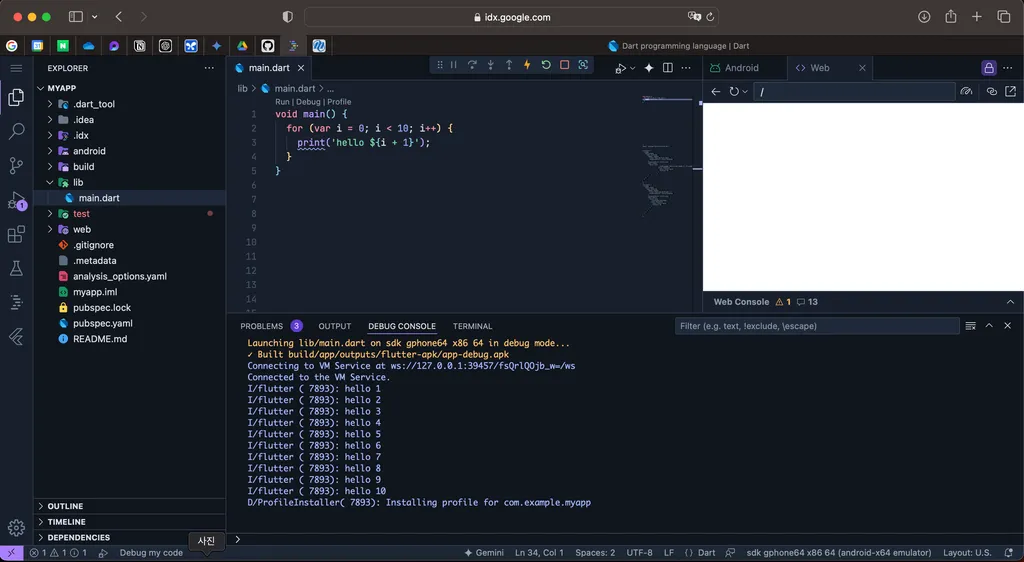This screenshot has width=1024, height=562.
Task: Click the Gemini sparkle icon in editor toolbar
Action: (x=648, y=68)
